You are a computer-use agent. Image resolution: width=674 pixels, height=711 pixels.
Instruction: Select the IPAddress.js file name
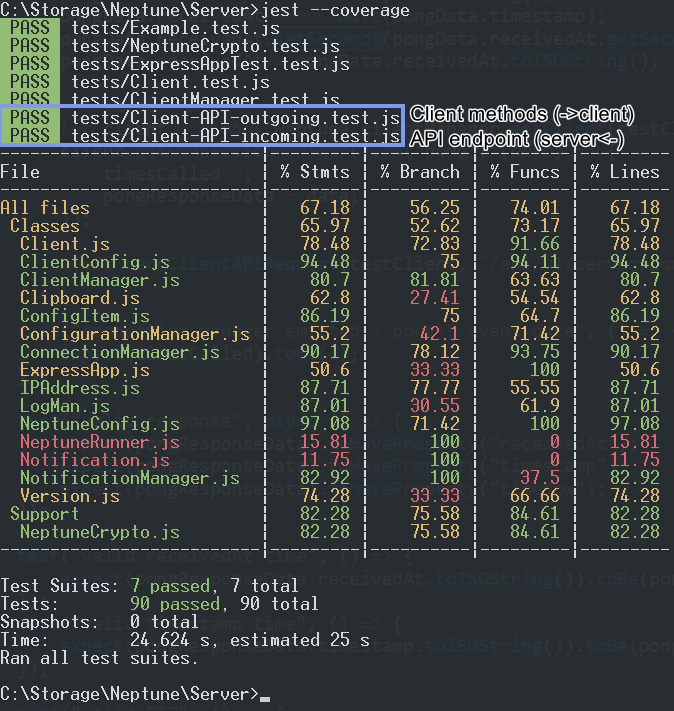click(x=80, y=388)
